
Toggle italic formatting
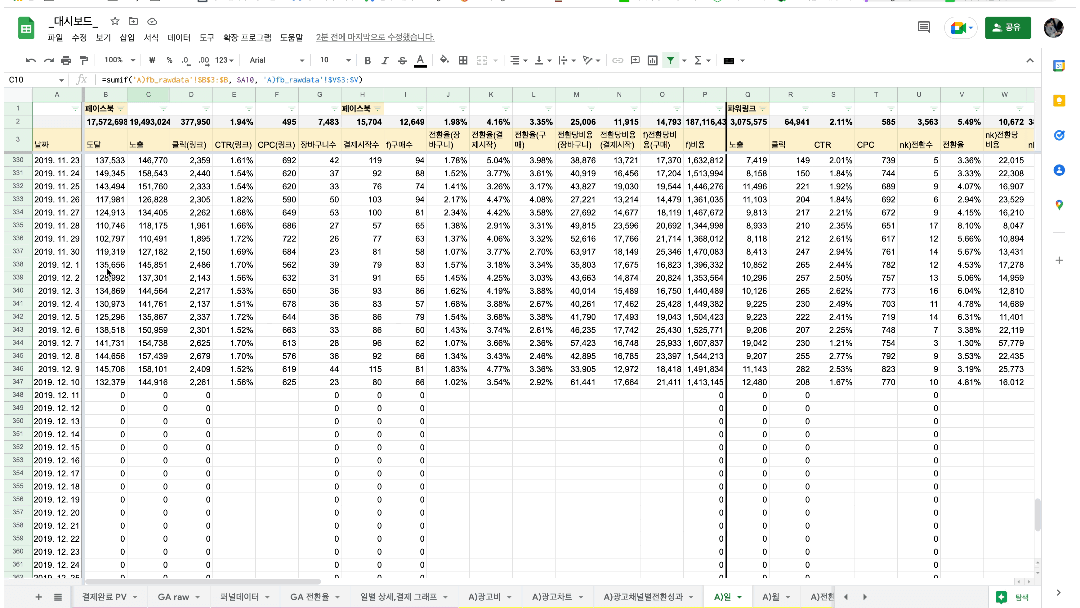385,61
